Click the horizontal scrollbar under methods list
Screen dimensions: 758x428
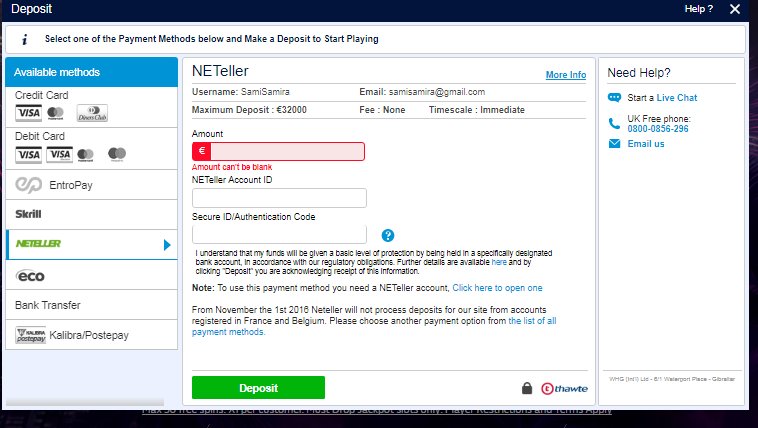click(85, 402)
